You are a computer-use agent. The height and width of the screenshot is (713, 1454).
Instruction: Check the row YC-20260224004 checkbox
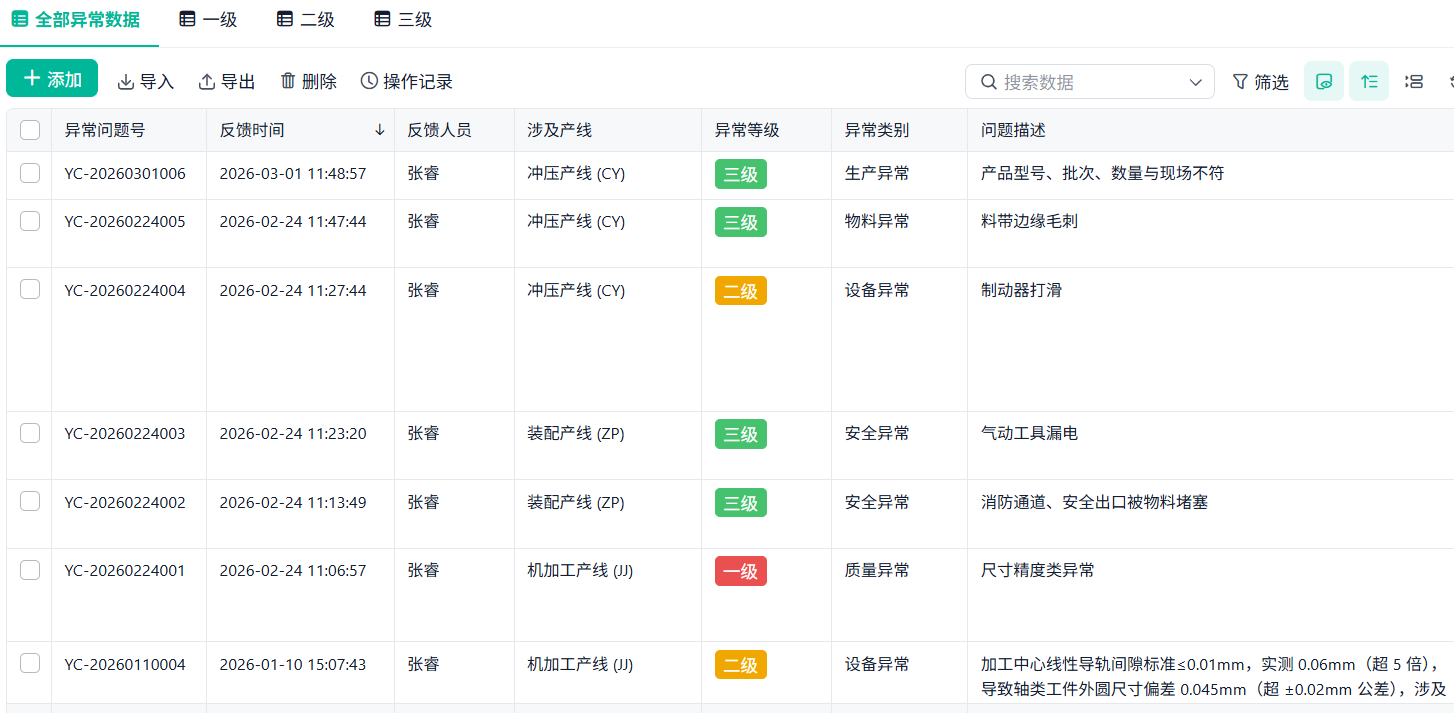tap(30, 289)
